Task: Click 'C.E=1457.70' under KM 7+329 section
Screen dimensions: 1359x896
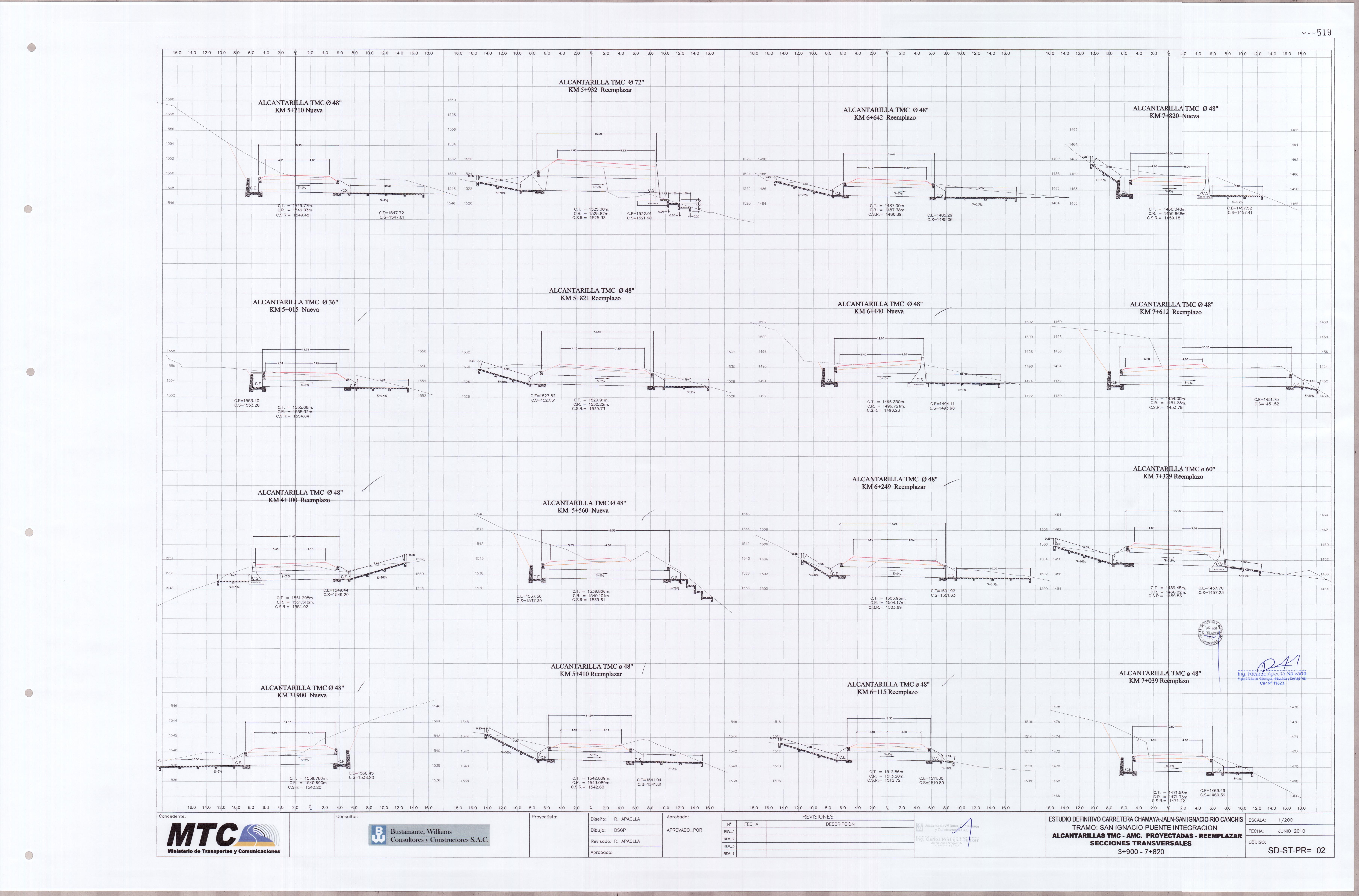Action: [1211, 588]
